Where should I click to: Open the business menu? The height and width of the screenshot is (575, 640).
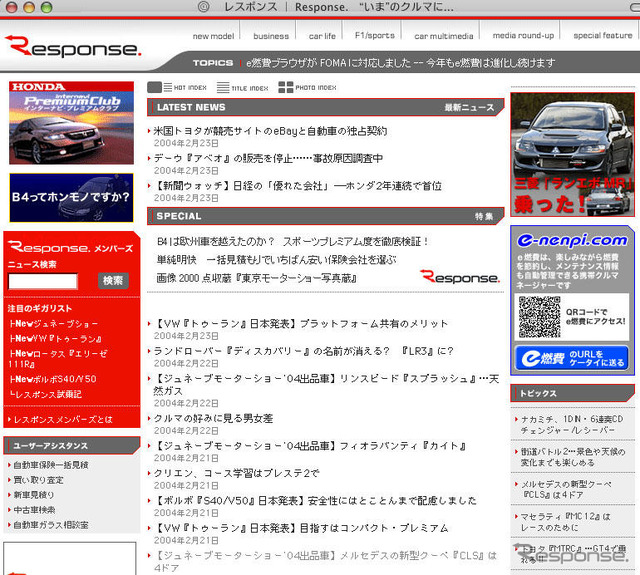click(271, 36)
